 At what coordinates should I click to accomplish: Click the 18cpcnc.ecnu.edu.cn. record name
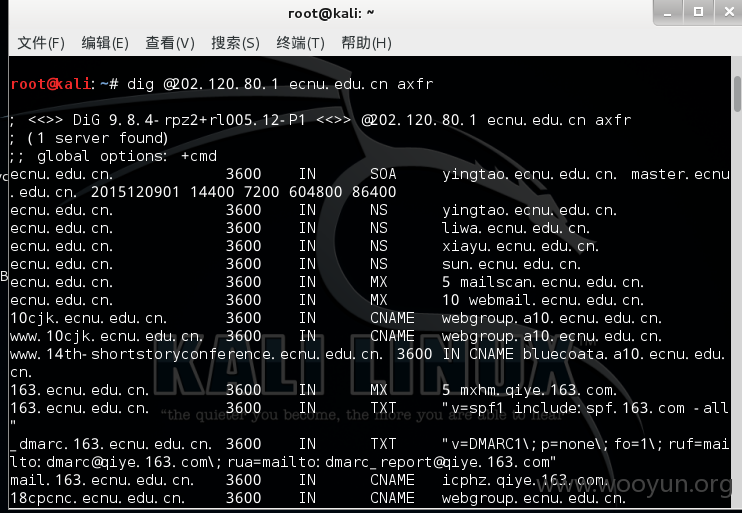click(x=97, y=498)
